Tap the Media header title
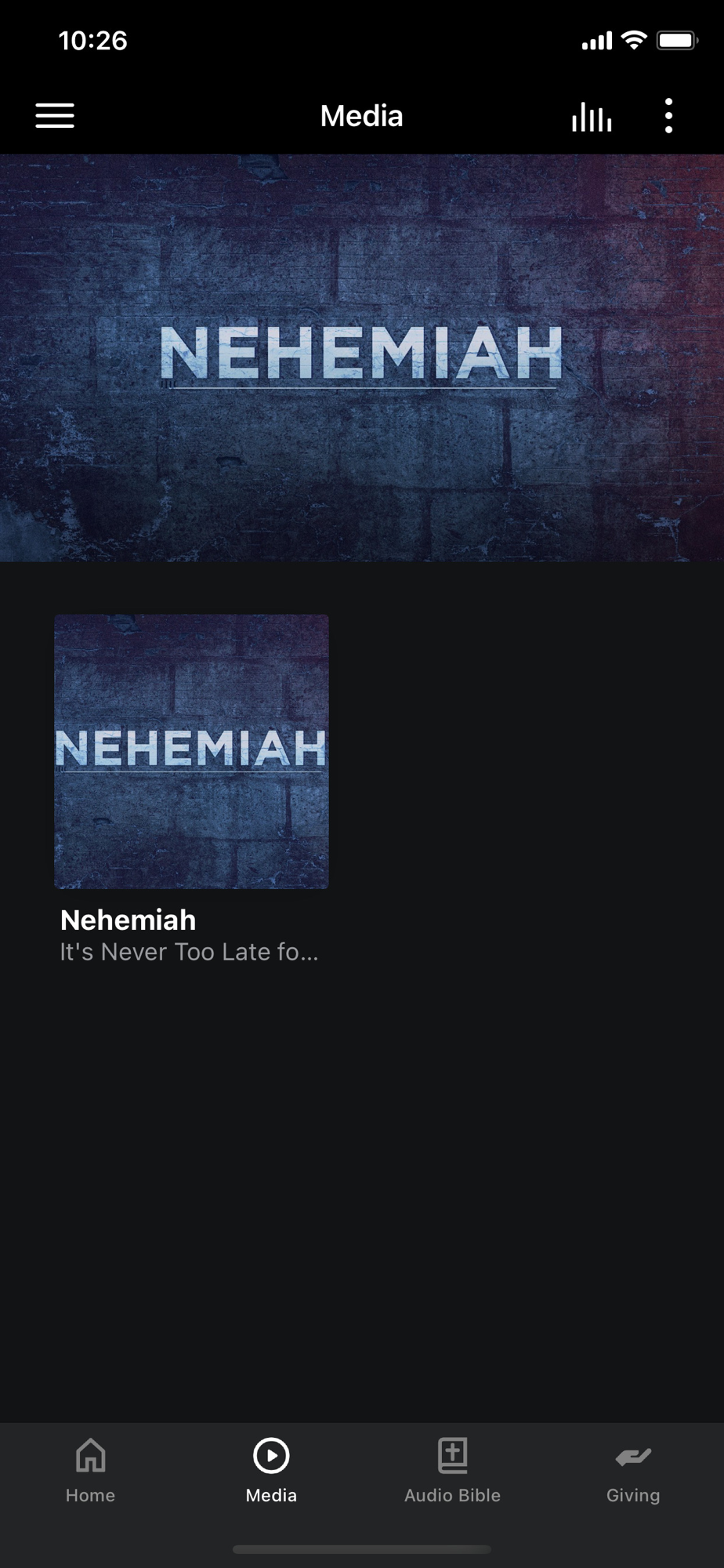The height and width of the screenshot is (1568, 724). tap(361, 116)
